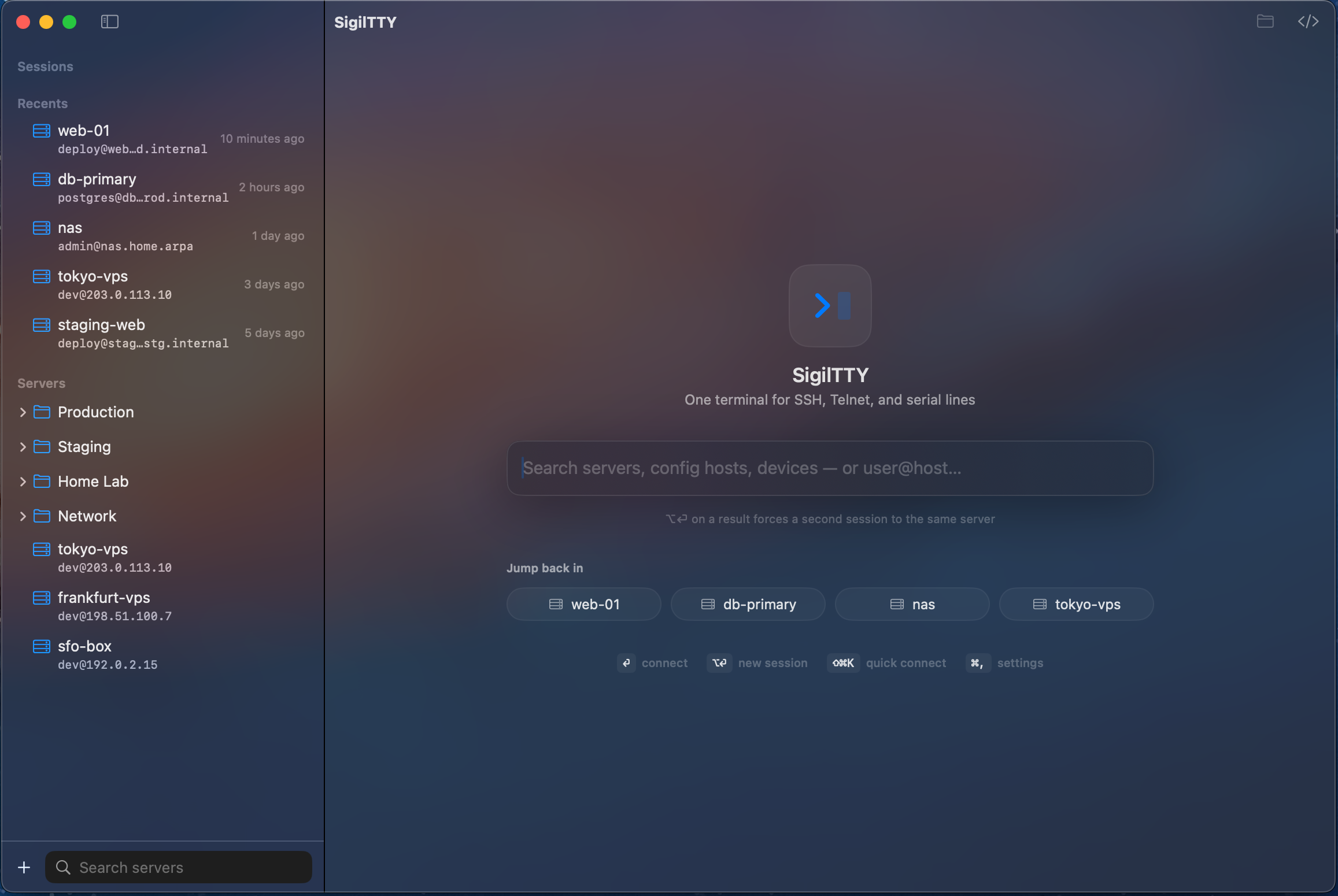The height and width of the screenshot is (896, 1338).
Task: Open the folder icon in the title bar
Action: coord(1265,22)
